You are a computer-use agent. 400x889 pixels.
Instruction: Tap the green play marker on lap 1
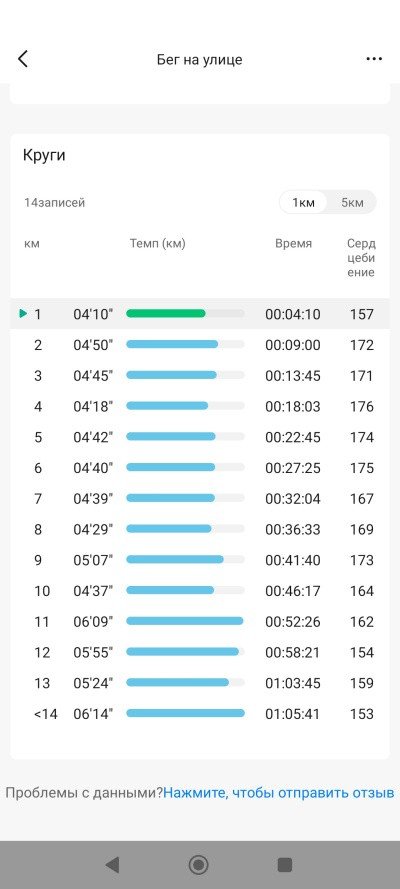[x=23, y=313]
